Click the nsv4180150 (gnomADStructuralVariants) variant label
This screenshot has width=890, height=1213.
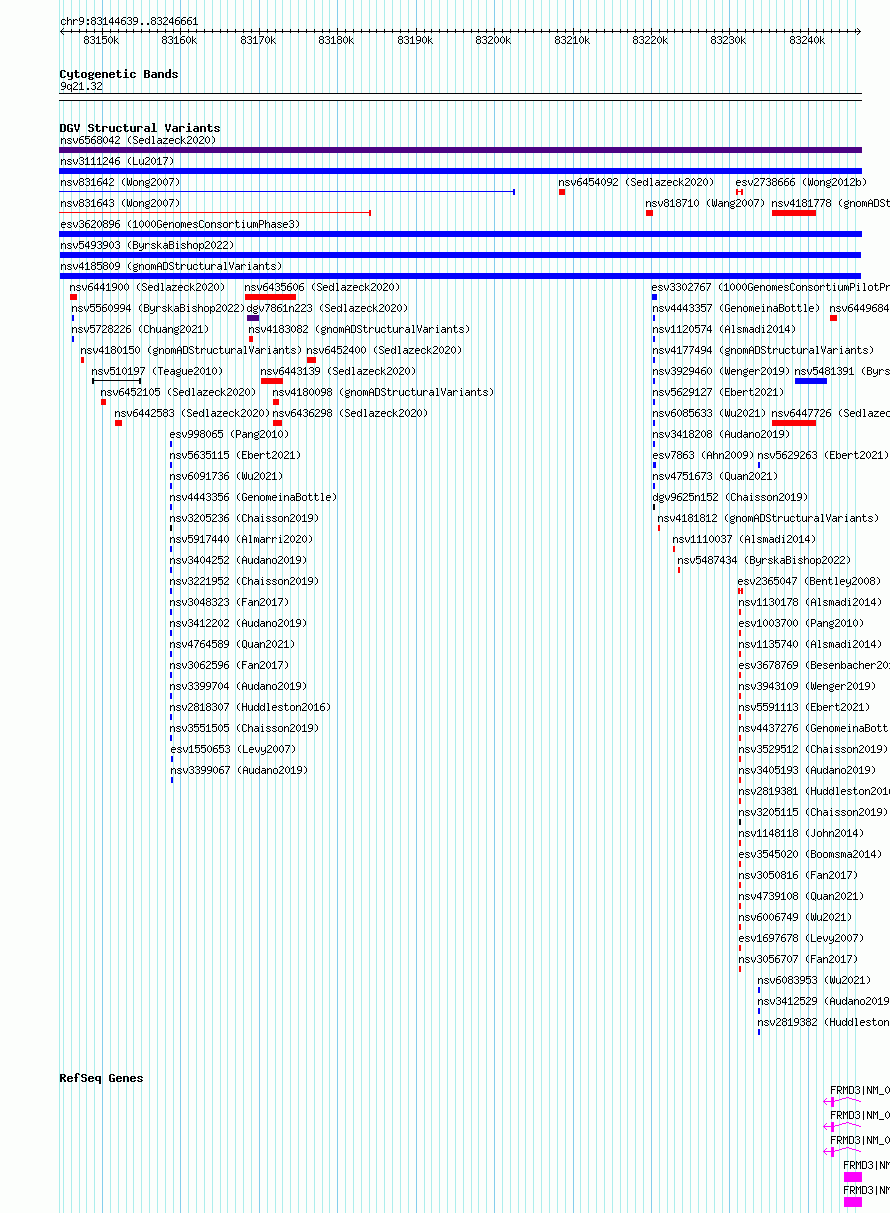coord(191,351)
